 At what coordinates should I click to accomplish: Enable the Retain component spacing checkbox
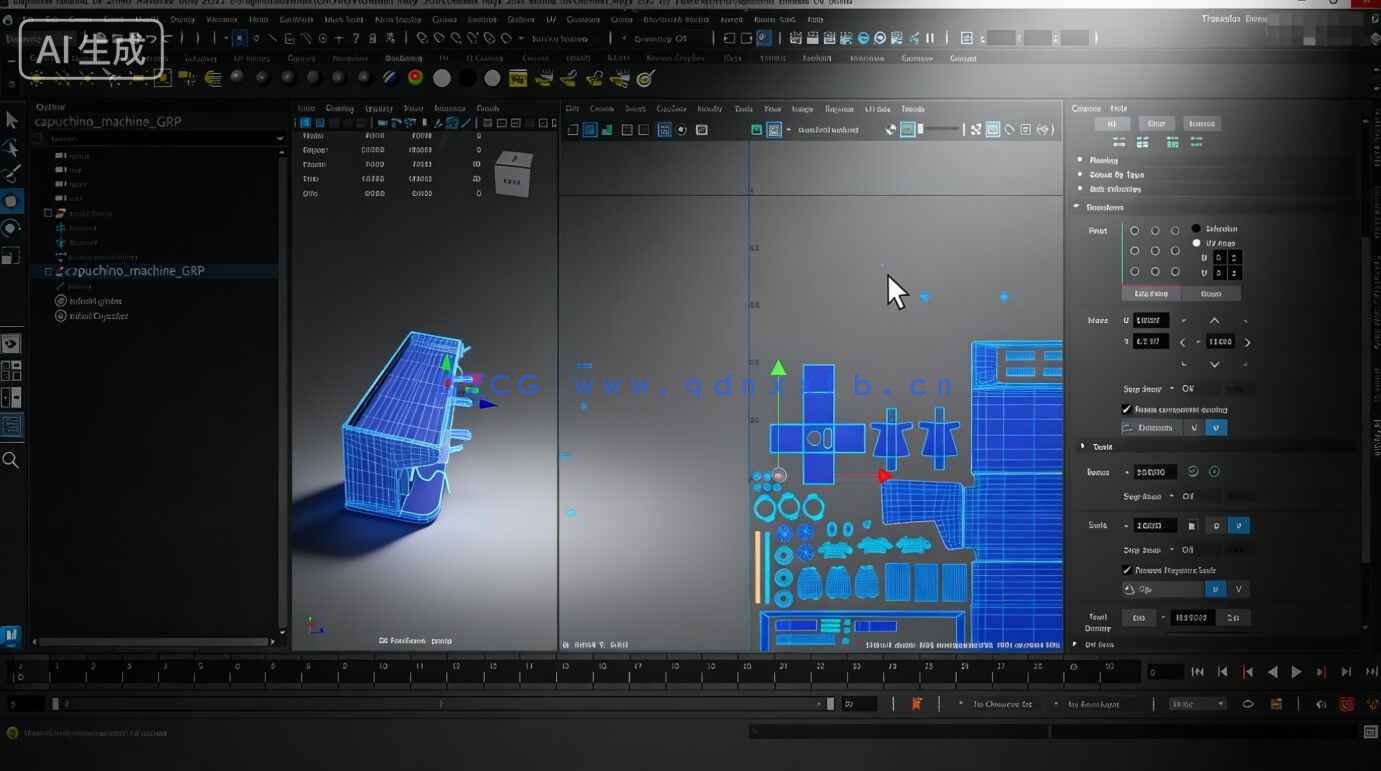pyautogui.click(x=1127, y=409)
